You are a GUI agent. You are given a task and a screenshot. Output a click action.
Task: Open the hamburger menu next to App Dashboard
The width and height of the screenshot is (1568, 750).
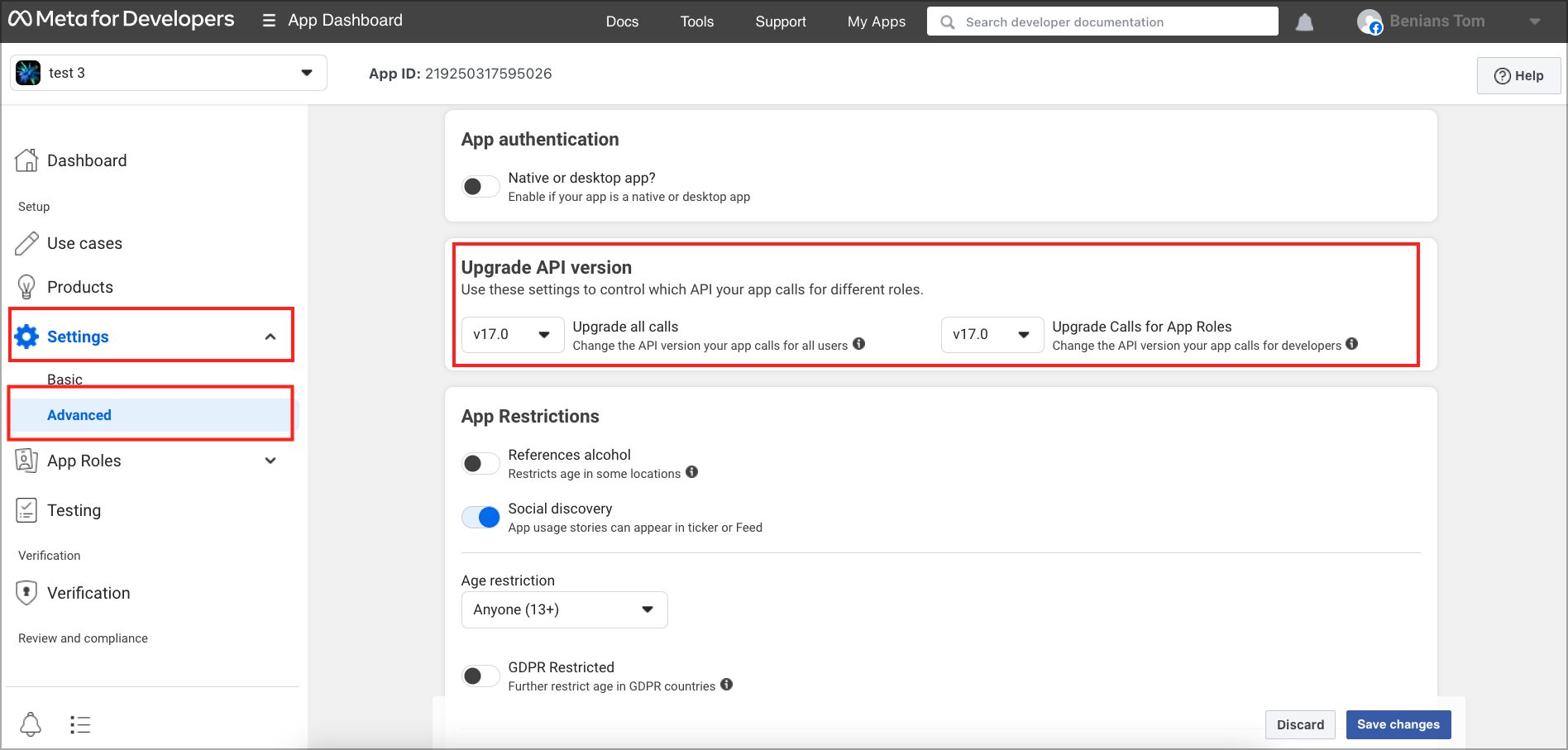coord(269,21)
